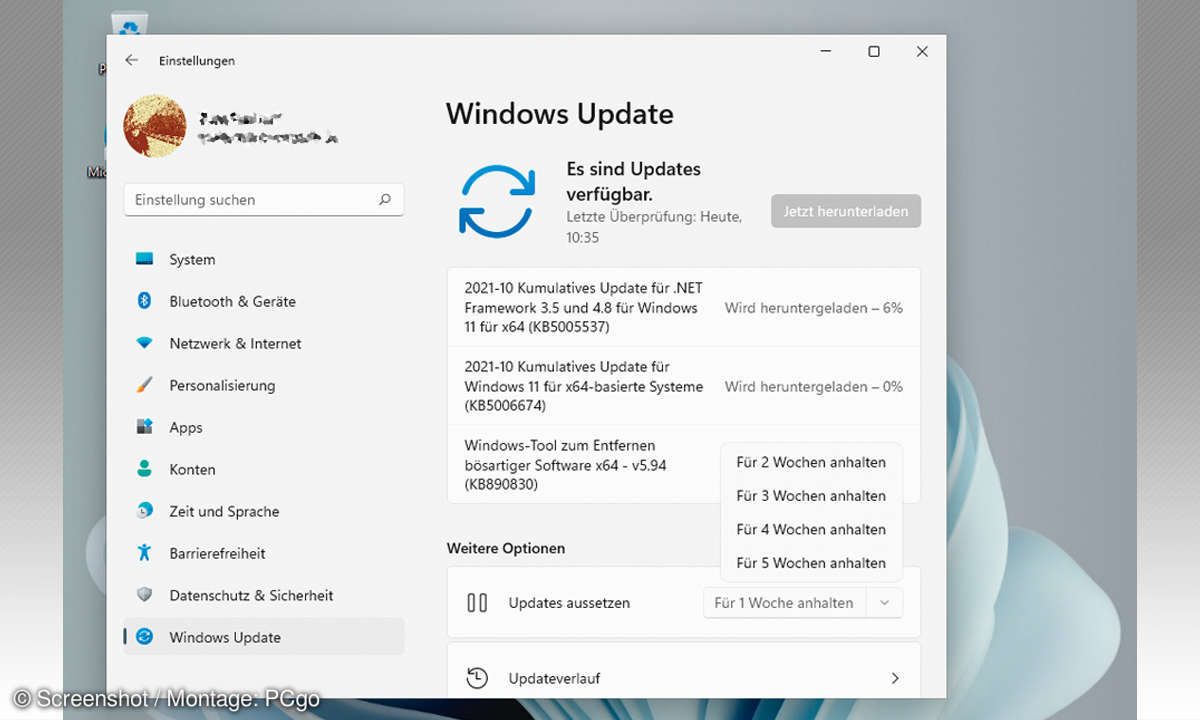Open Netzwerk & Internet settings
This screenshot has width=1200, height=720.
264,343
